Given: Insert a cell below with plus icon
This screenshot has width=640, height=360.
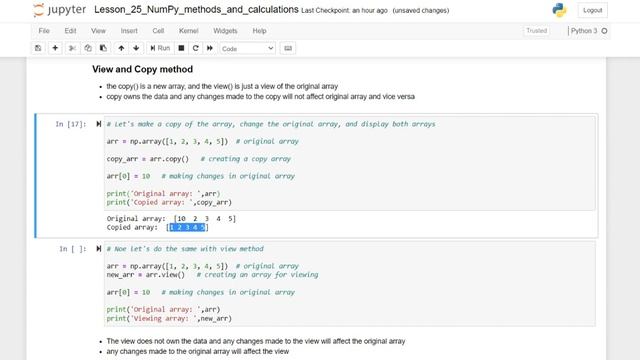Looking at the screenshot, I should click(x=55, y=48).
